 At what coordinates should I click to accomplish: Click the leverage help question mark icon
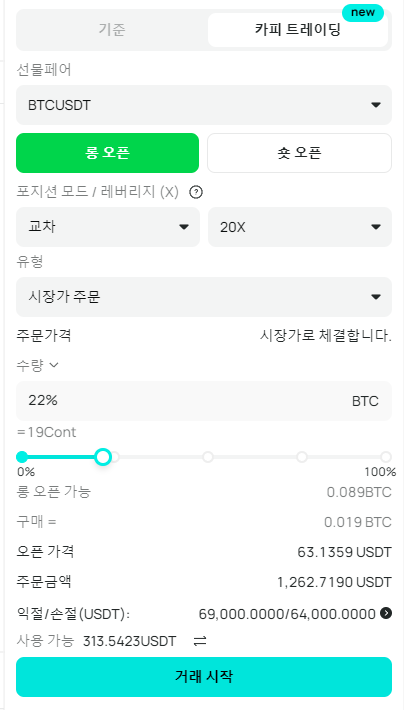click(196, 192)
